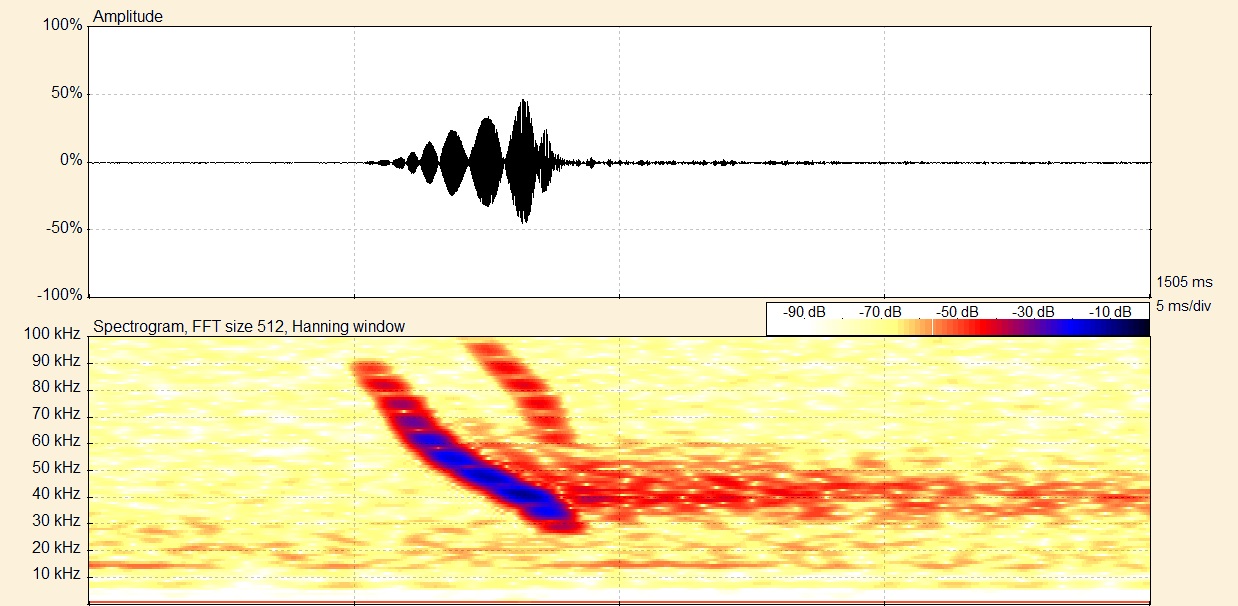Viewport: 1238px width, 606px height.
Task: Click the 50 kHz frequency label
Action: tap(56, 468)
